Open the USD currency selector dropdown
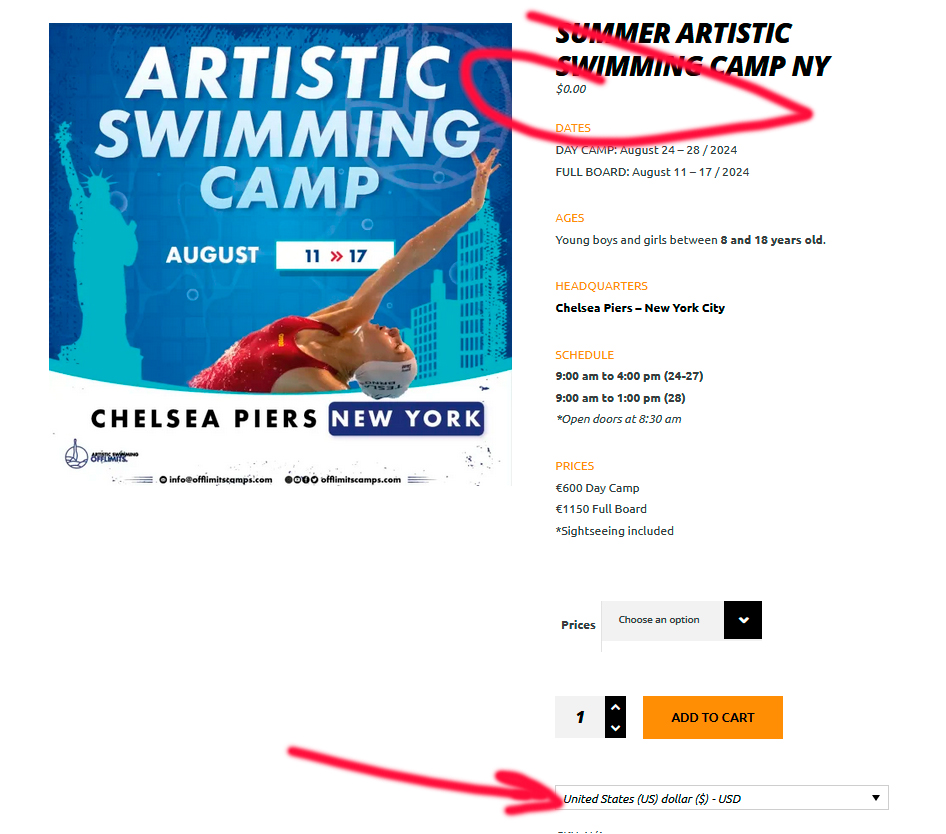946x834 pixels. point(722,798)
